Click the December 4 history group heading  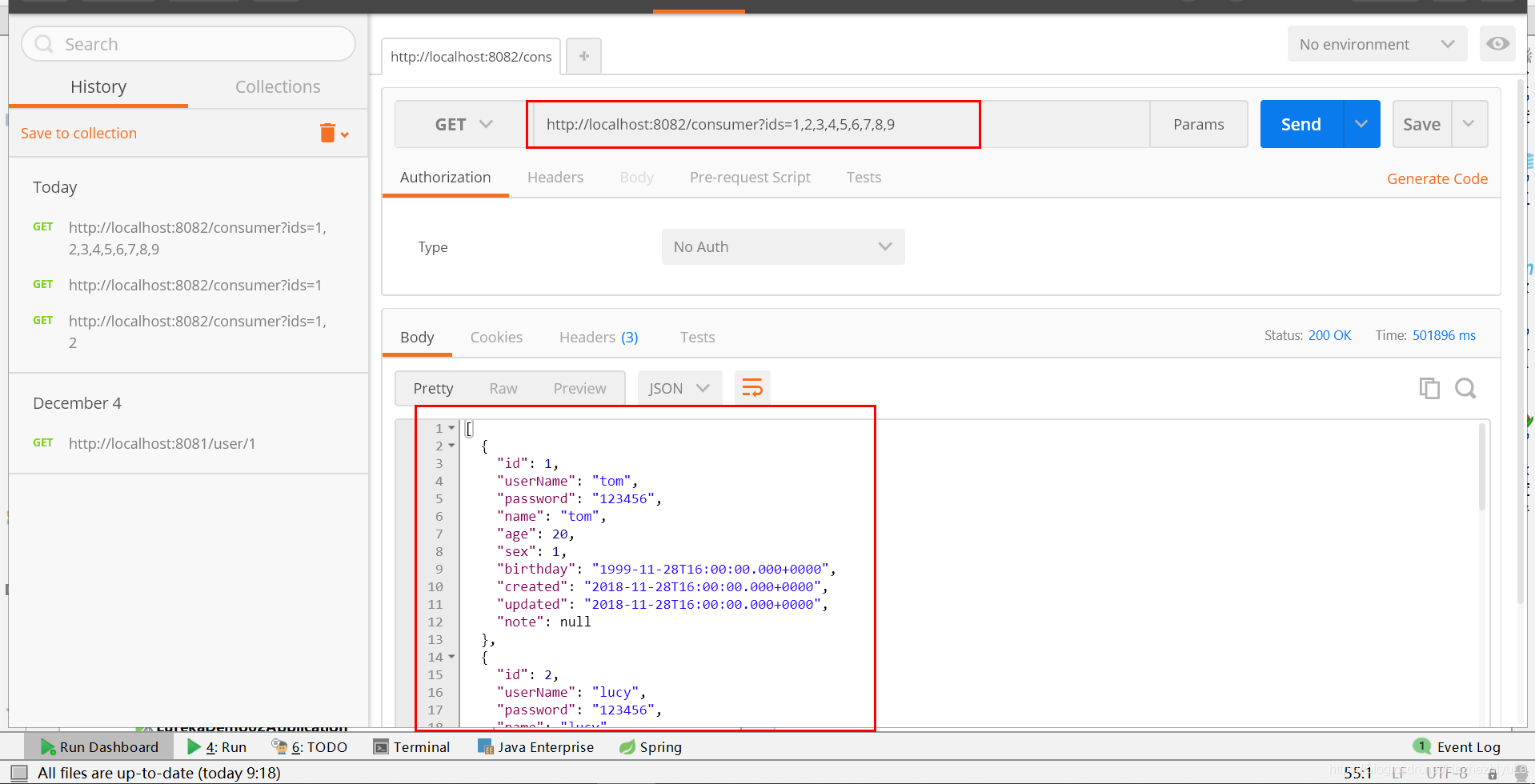click(77, 403)
